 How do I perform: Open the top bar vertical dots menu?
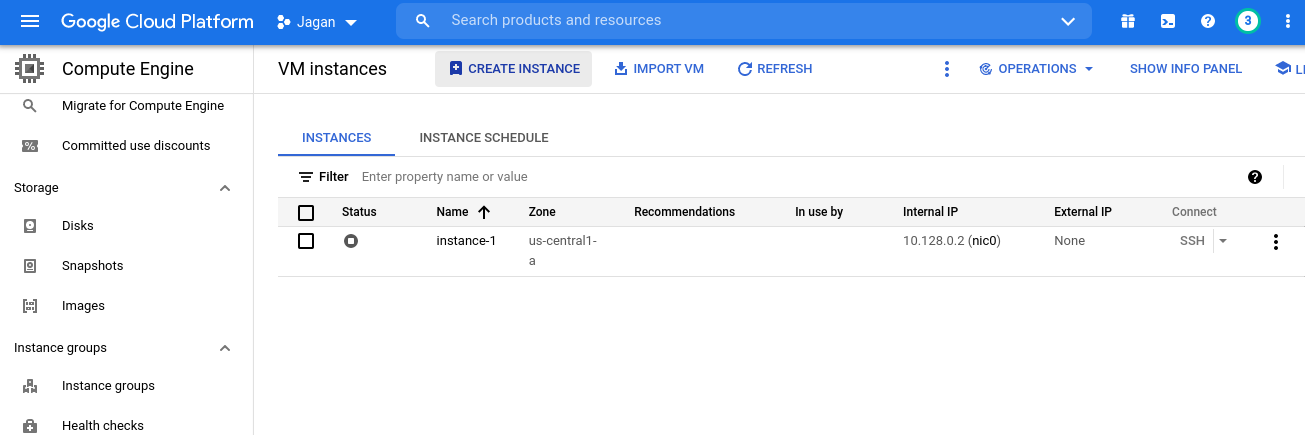[x=1288, y=21]
